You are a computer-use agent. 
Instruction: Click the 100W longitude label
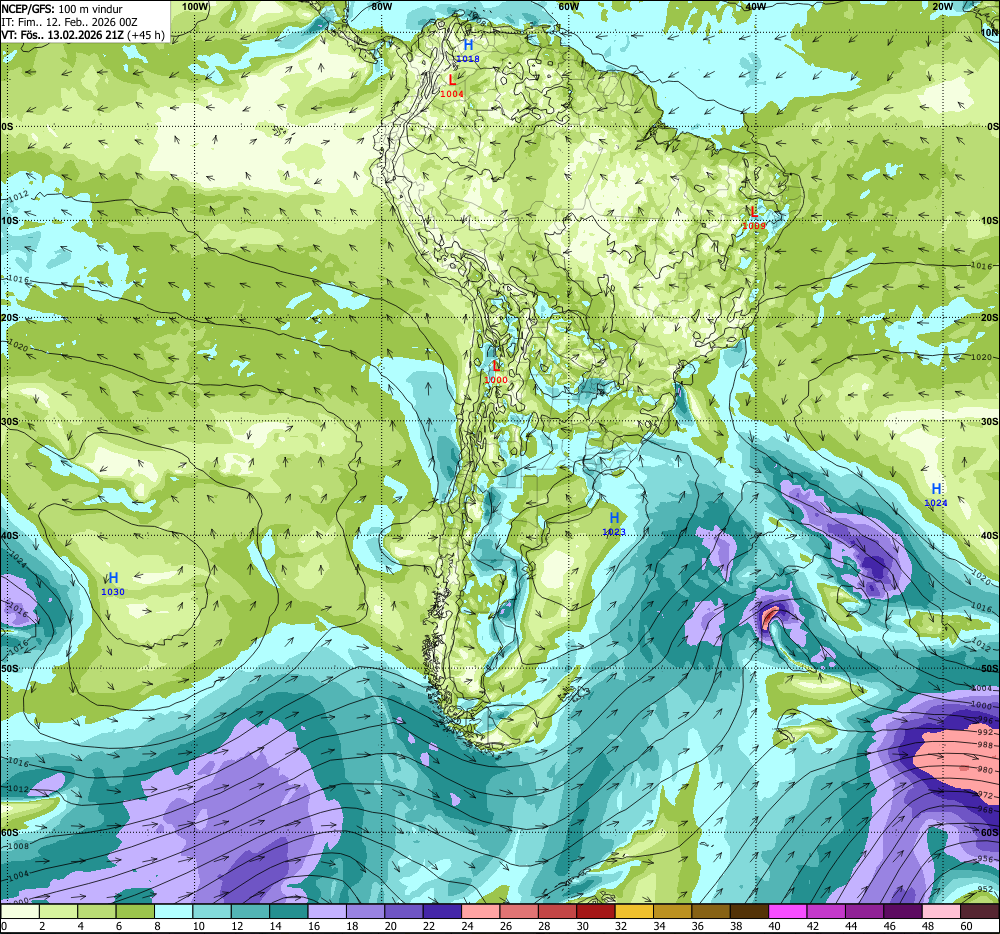coord(195,6)
